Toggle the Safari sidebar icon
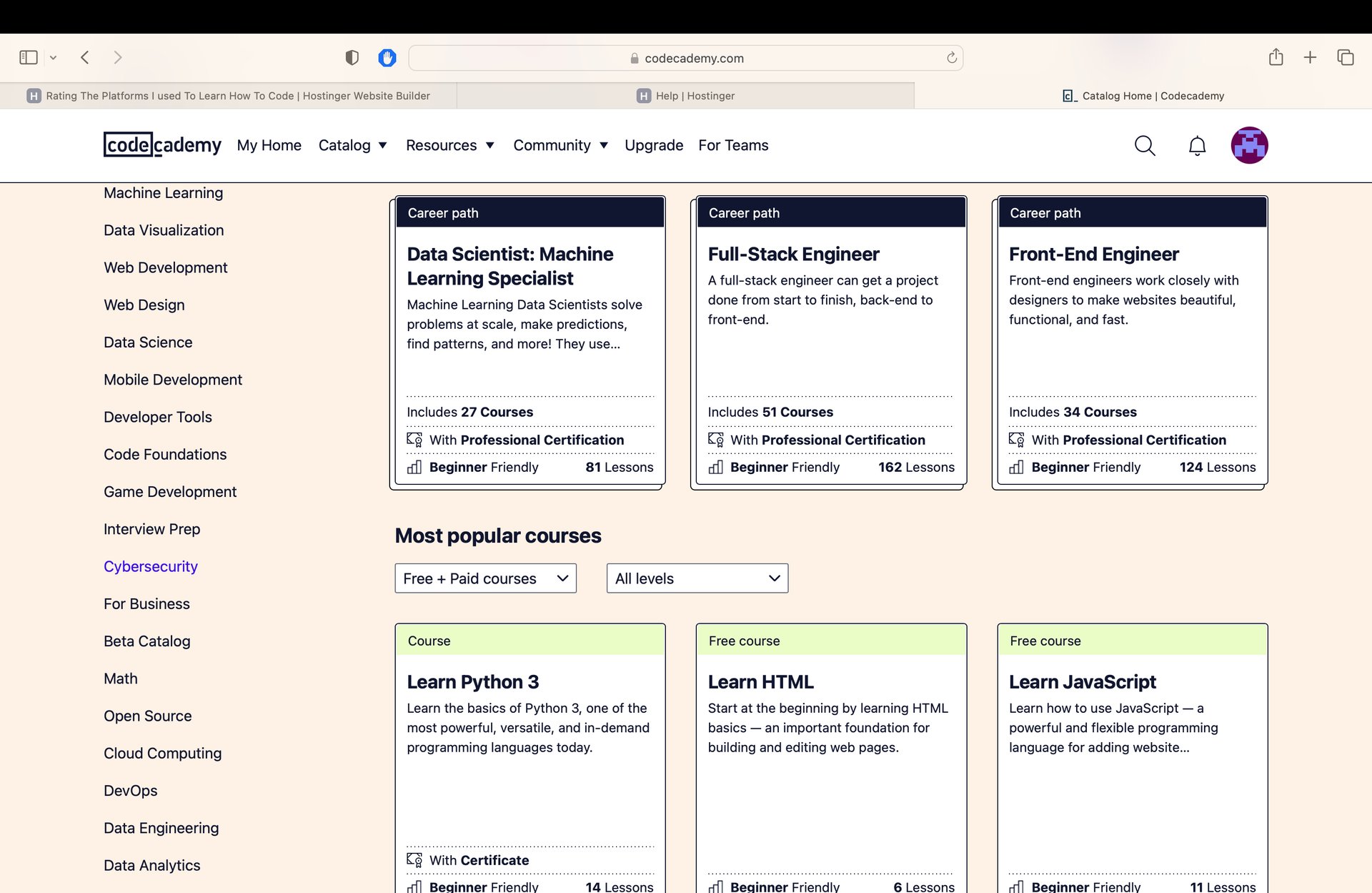This screenshot has height=893, width=1372. [29, 57]
